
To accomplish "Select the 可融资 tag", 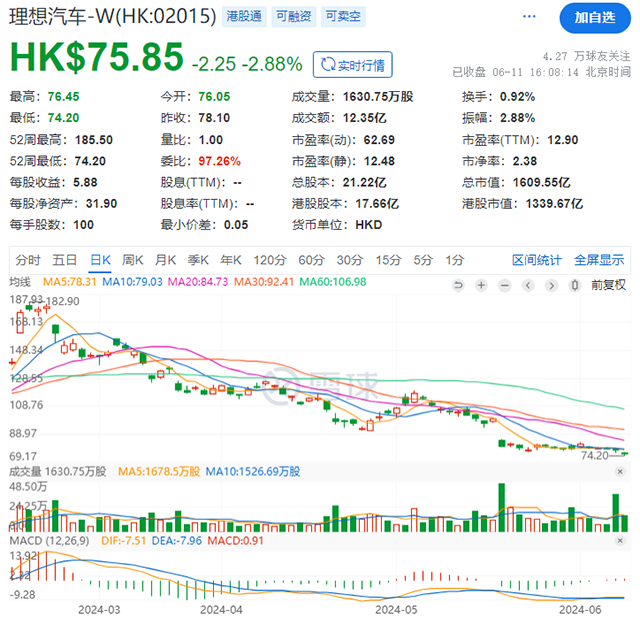I will (x=293, y=16).
